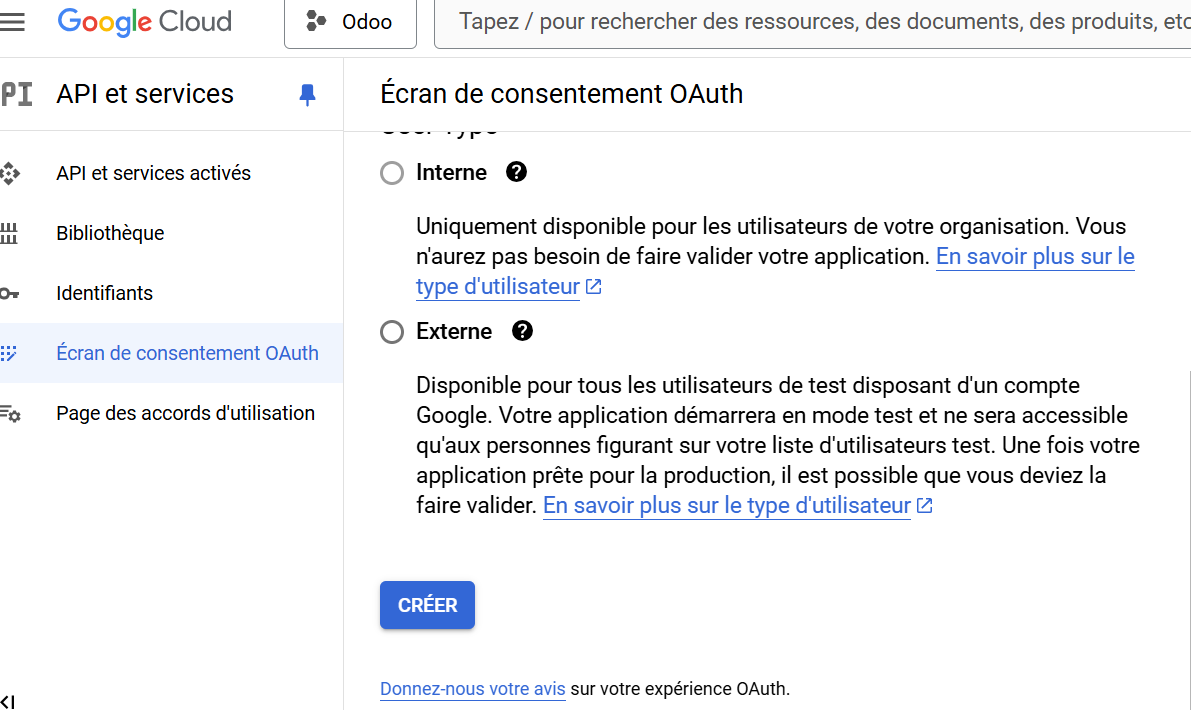Collapse the side navigation panel
This screenshot has height=710, width=1191.
8,701
